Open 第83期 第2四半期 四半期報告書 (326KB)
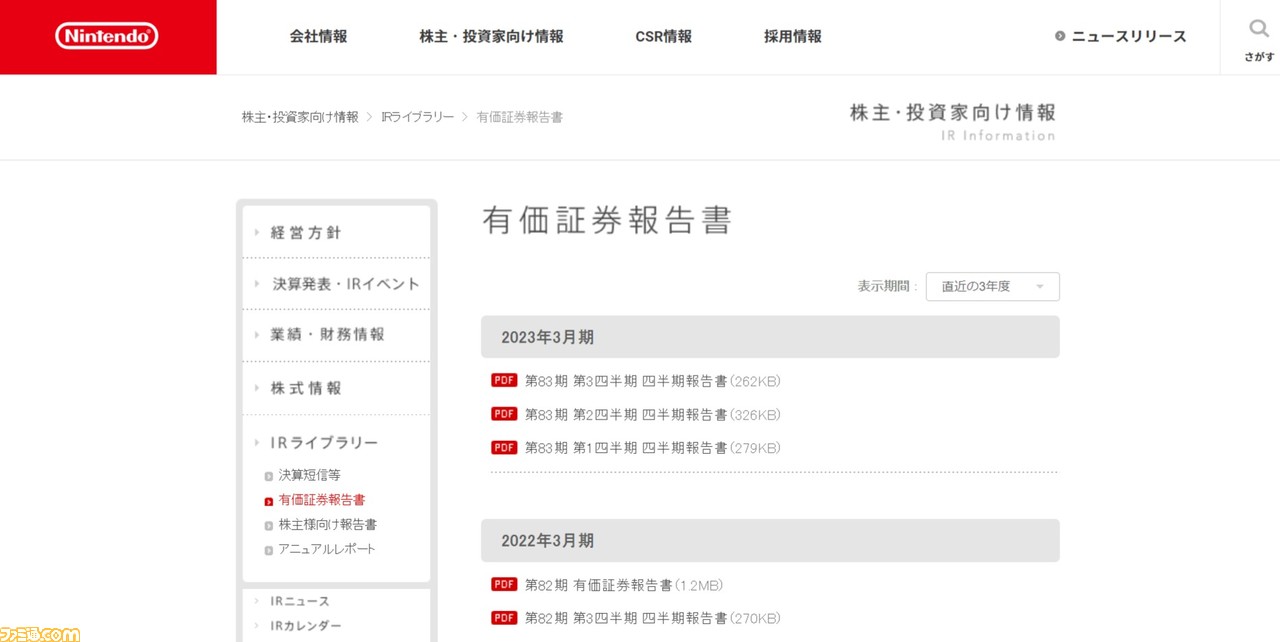The height and width of the screenshot is (642, 1280). [652, 414]
